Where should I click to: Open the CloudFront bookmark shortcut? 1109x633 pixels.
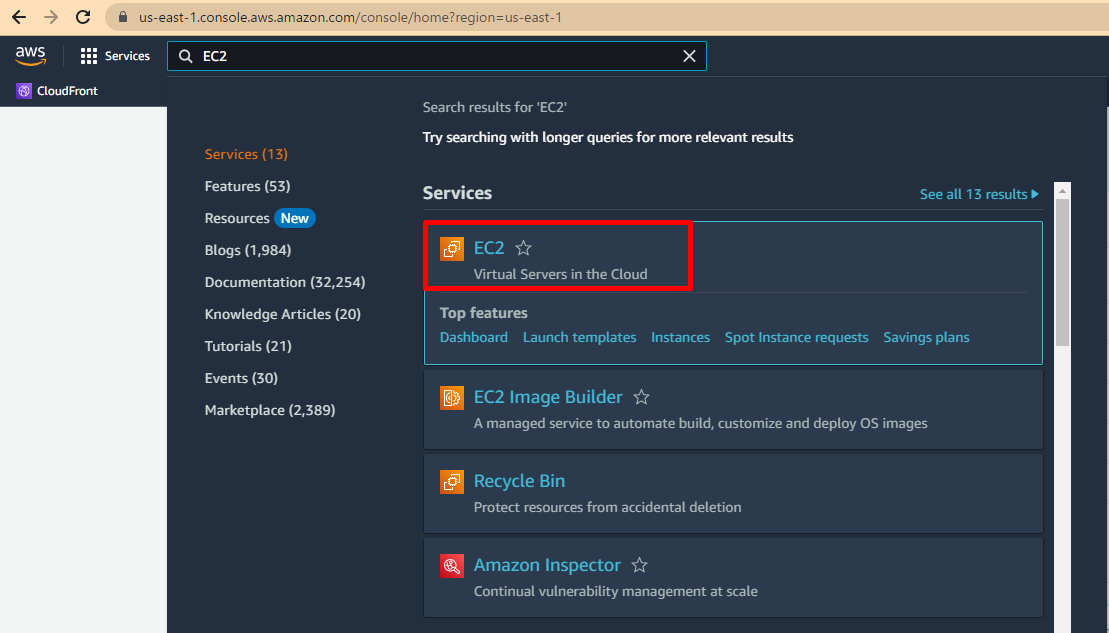[57, 91]
